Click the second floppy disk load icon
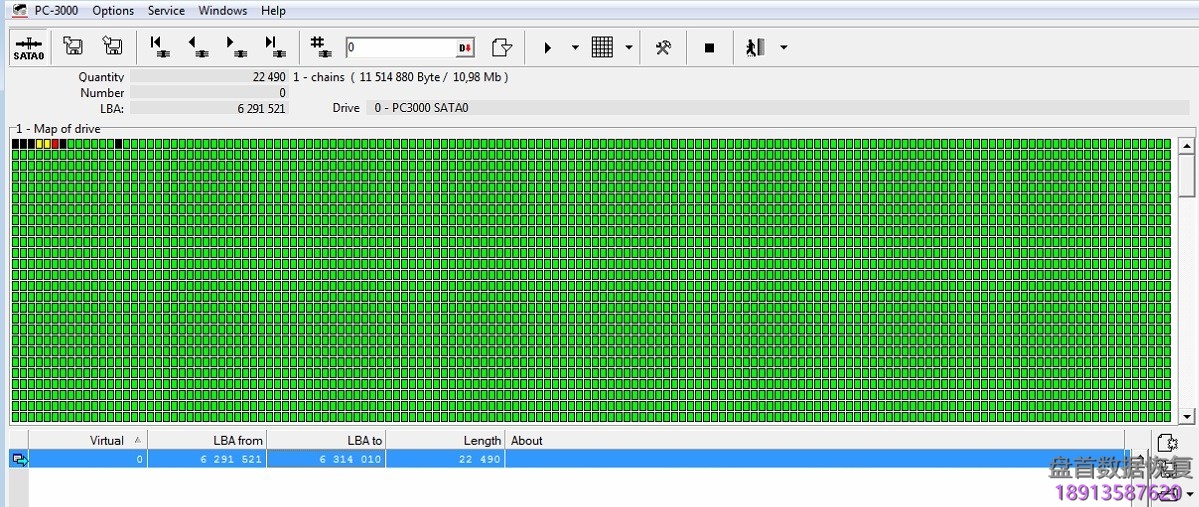Viewport: 1199px width, 507px height. [112, 46]
